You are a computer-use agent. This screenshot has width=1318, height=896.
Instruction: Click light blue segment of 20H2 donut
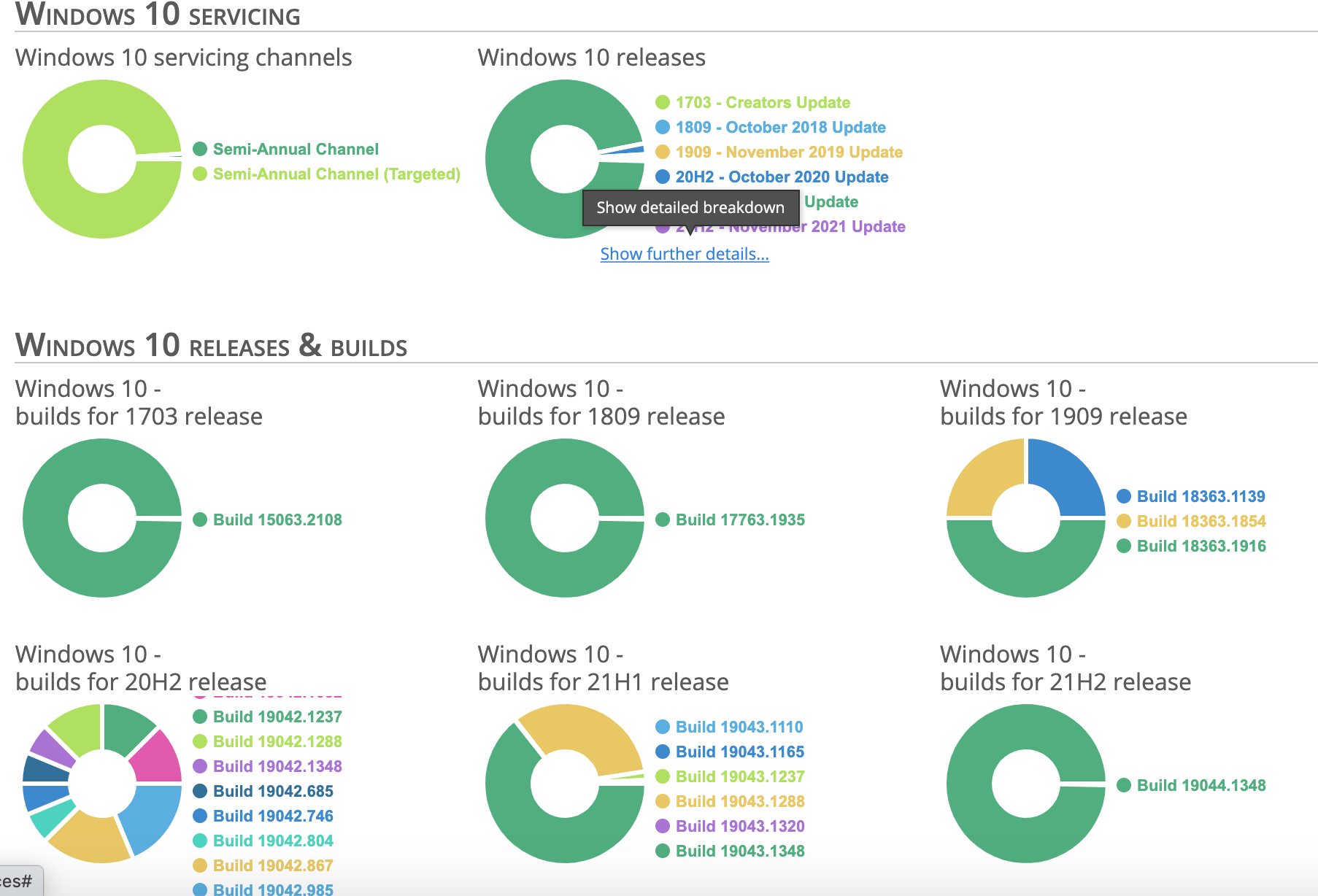click(x=155, y=816)
